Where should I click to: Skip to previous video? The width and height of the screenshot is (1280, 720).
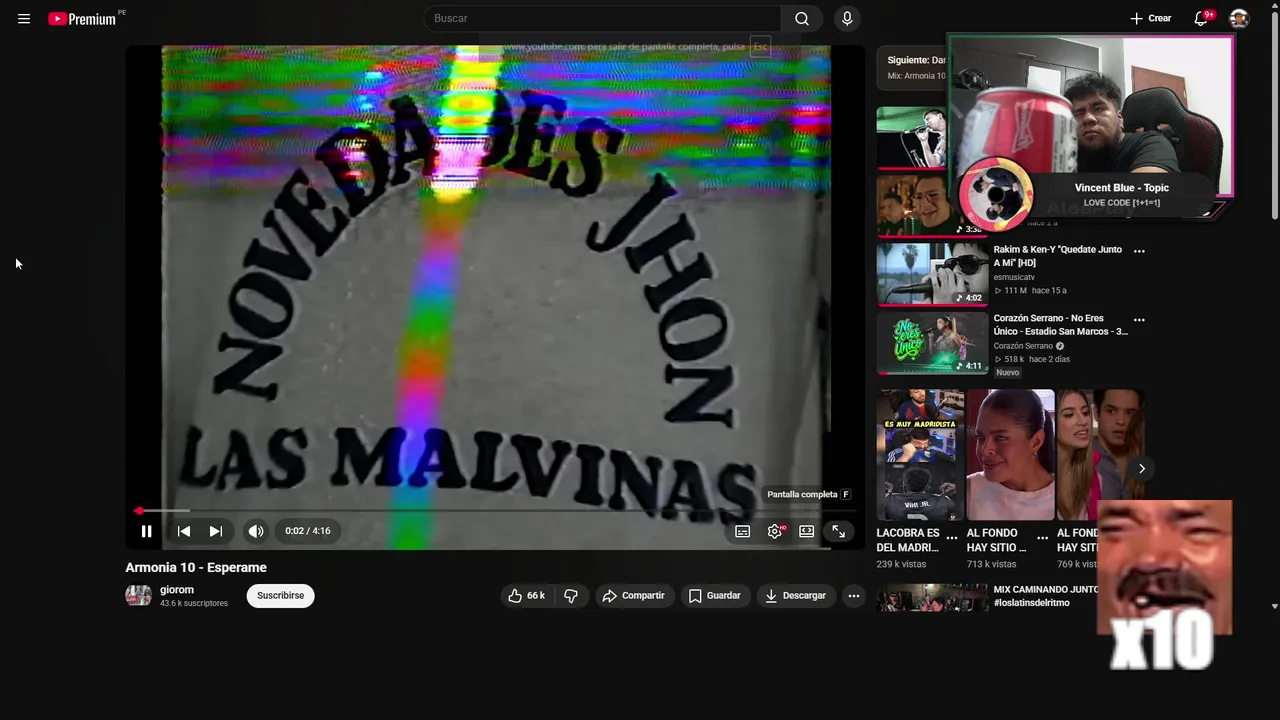[184, 531]
